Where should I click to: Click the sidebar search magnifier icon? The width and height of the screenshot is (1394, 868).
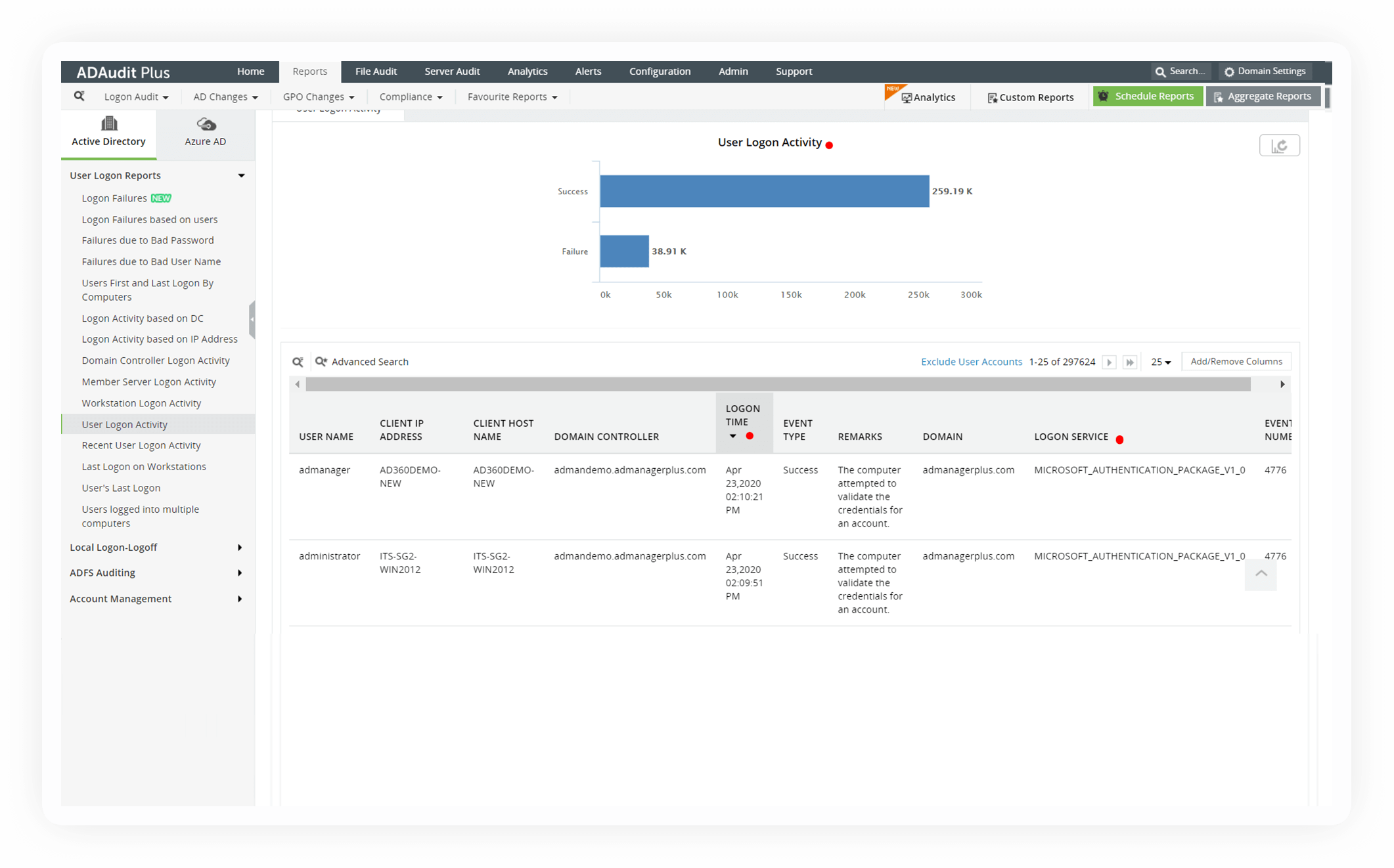(79, 97)
